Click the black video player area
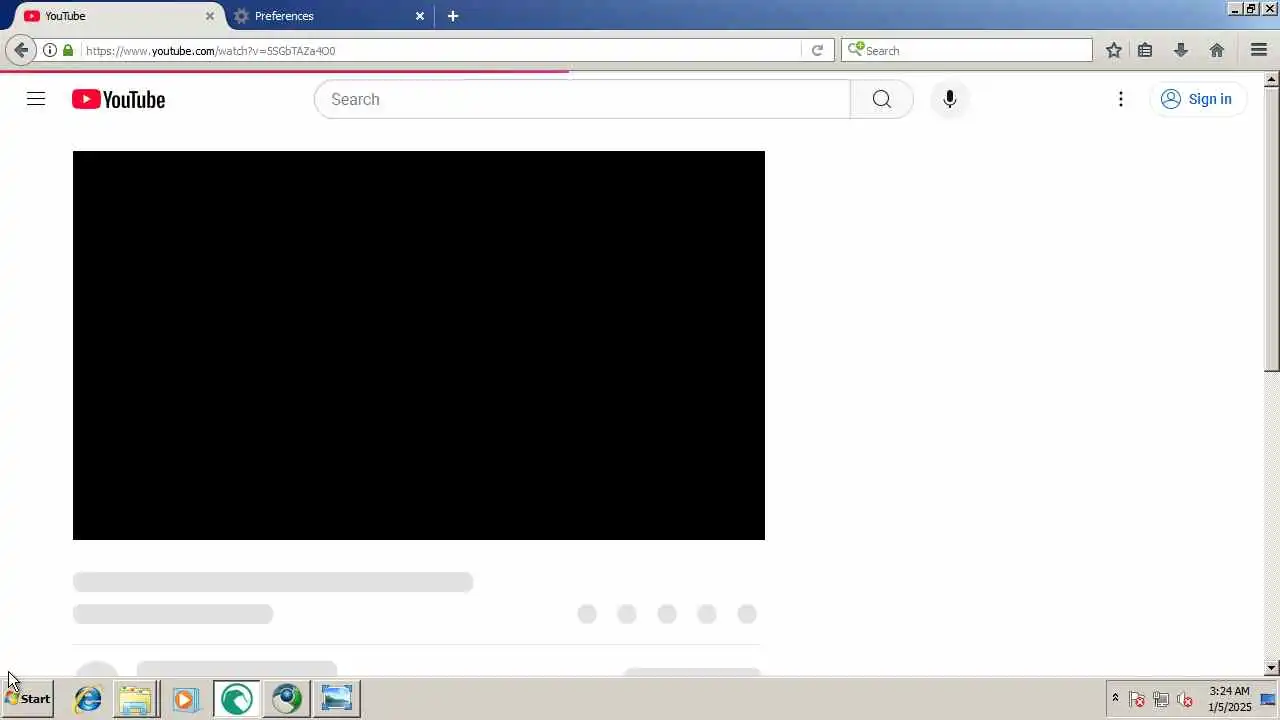The image size is (1280, 720). tap(419, 345)
